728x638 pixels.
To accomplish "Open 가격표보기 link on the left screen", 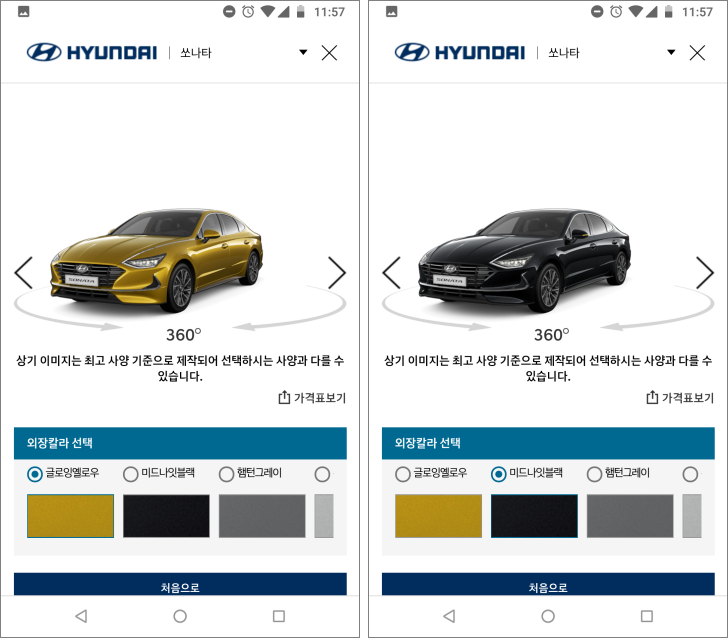I will (320, 397).
